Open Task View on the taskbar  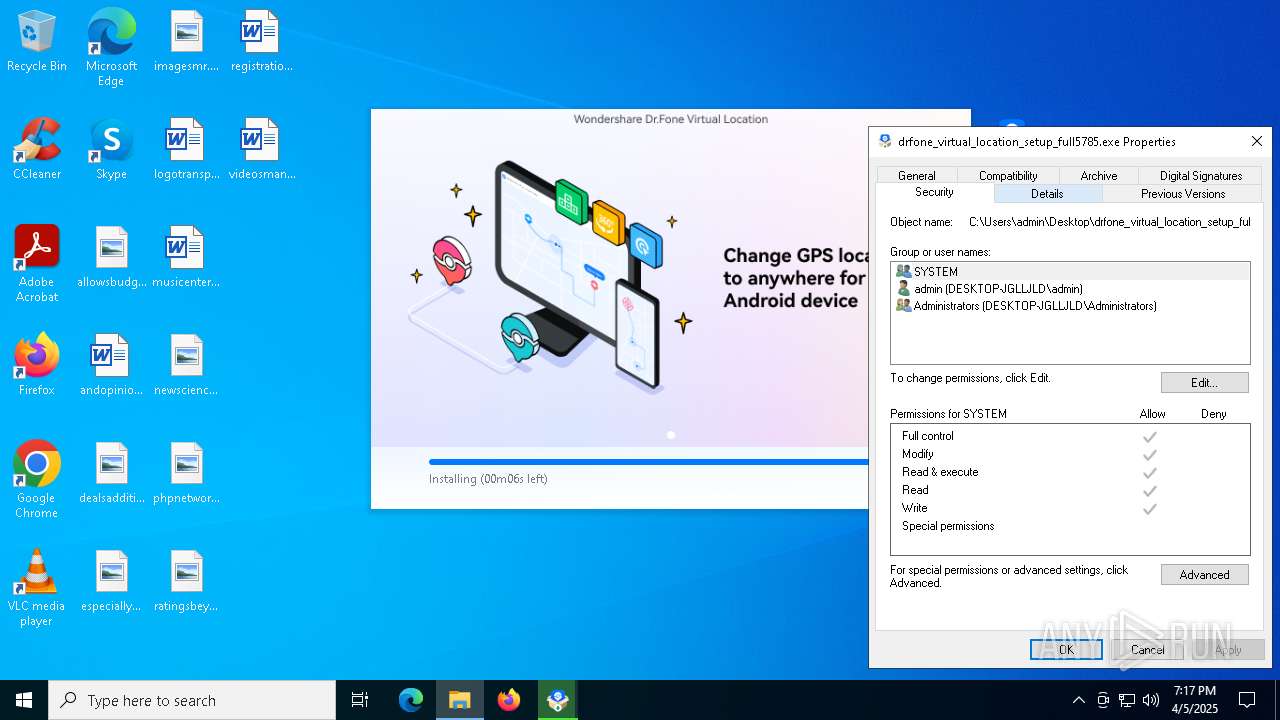pyautogui.click(x=360, y=700)
